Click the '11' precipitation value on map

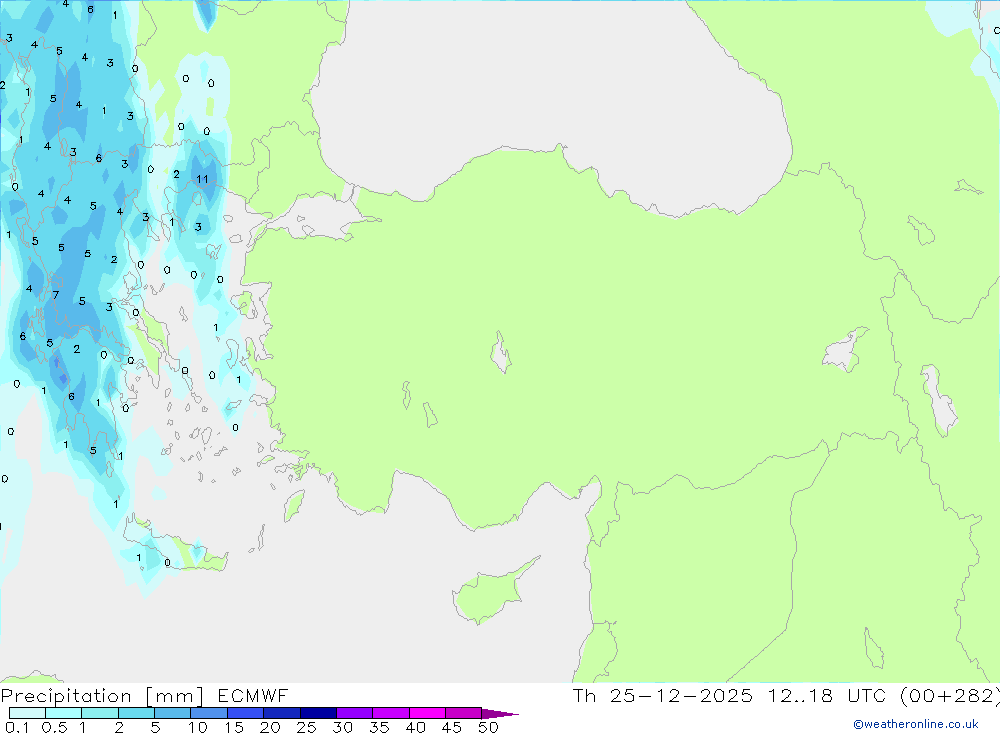[x=202, y=179]
